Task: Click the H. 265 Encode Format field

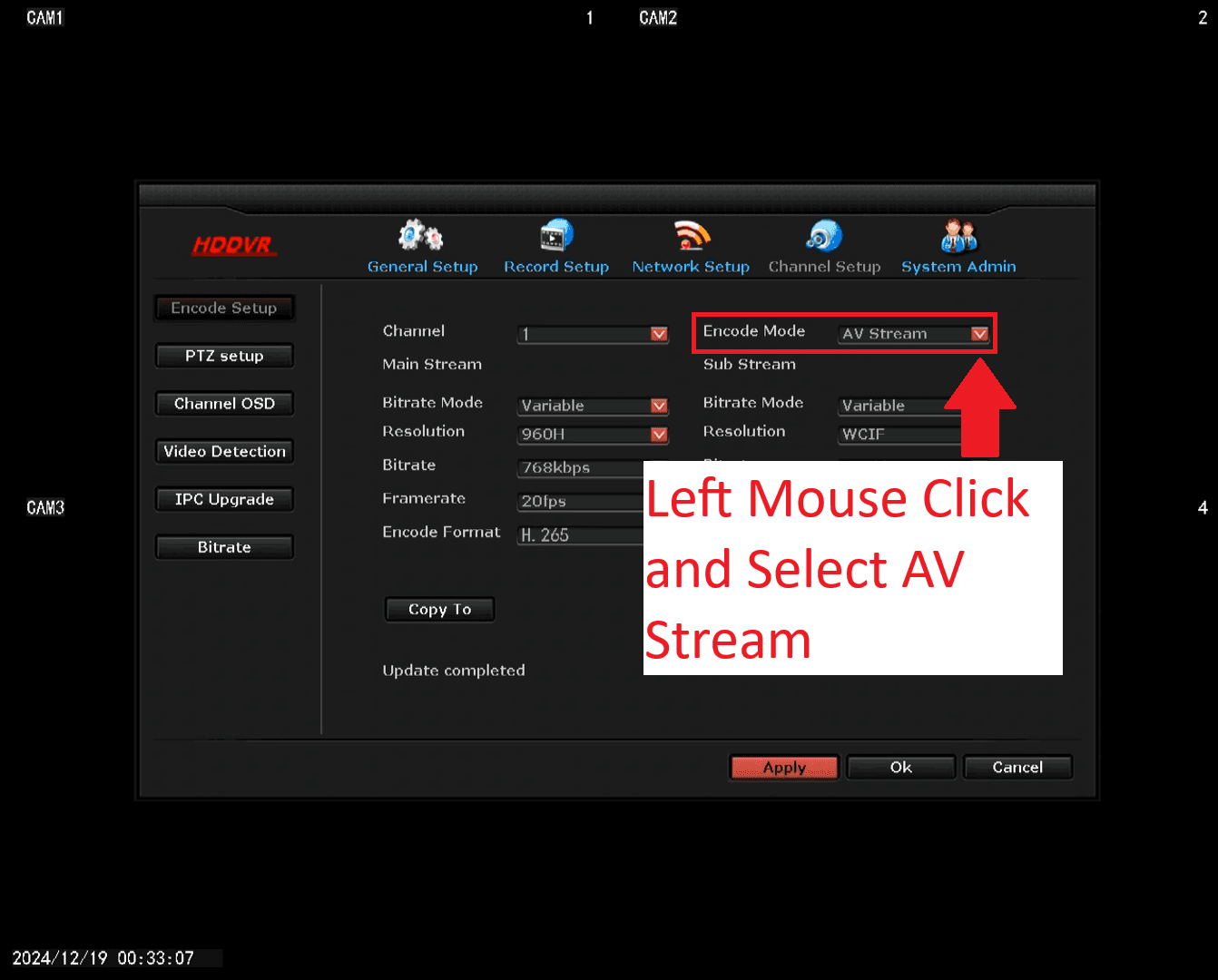Action: click(581, 535)
